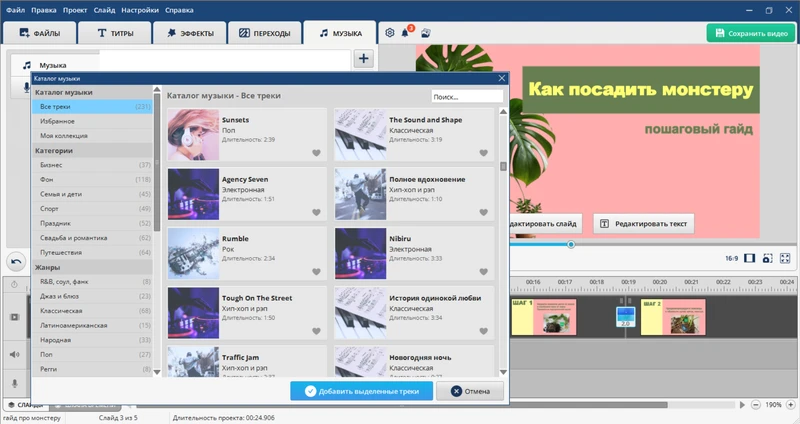Screen dimensions: 800x424
Task: Click the snapshot frame icon in preview
Action: 767,258
